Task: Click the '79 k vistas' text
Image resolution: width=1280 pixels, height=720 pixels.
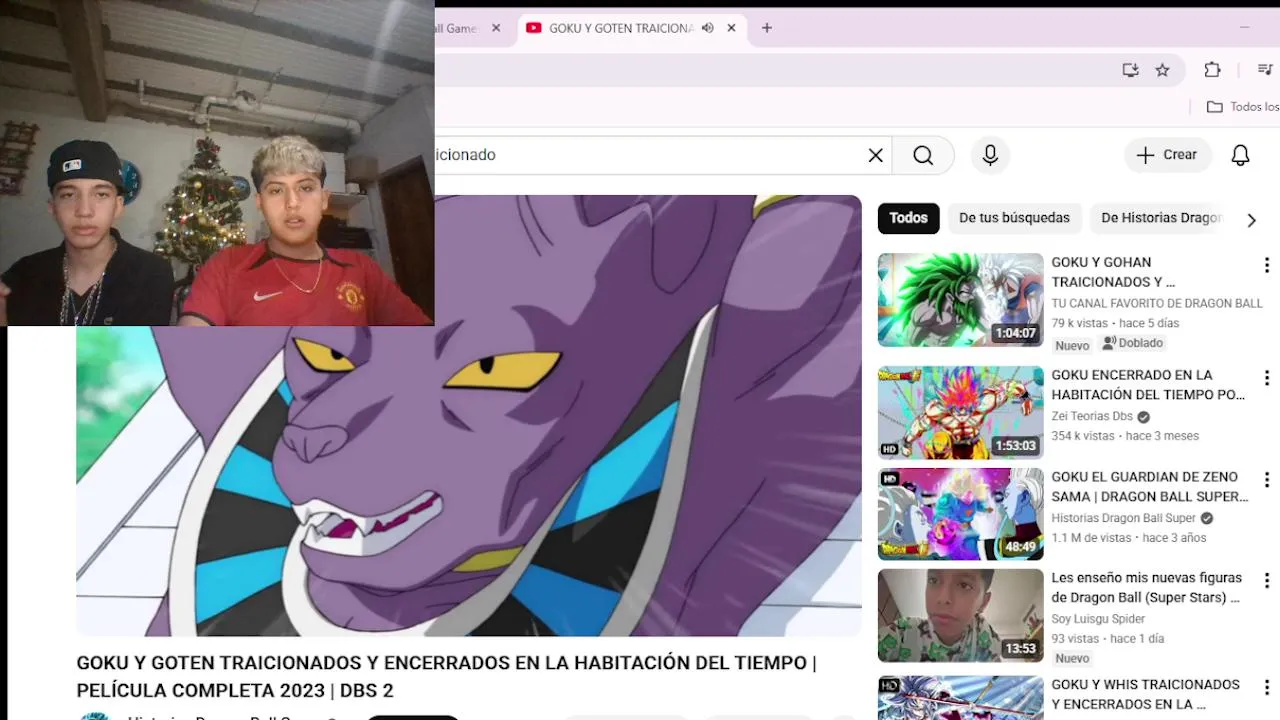Action: [1080, 323]
